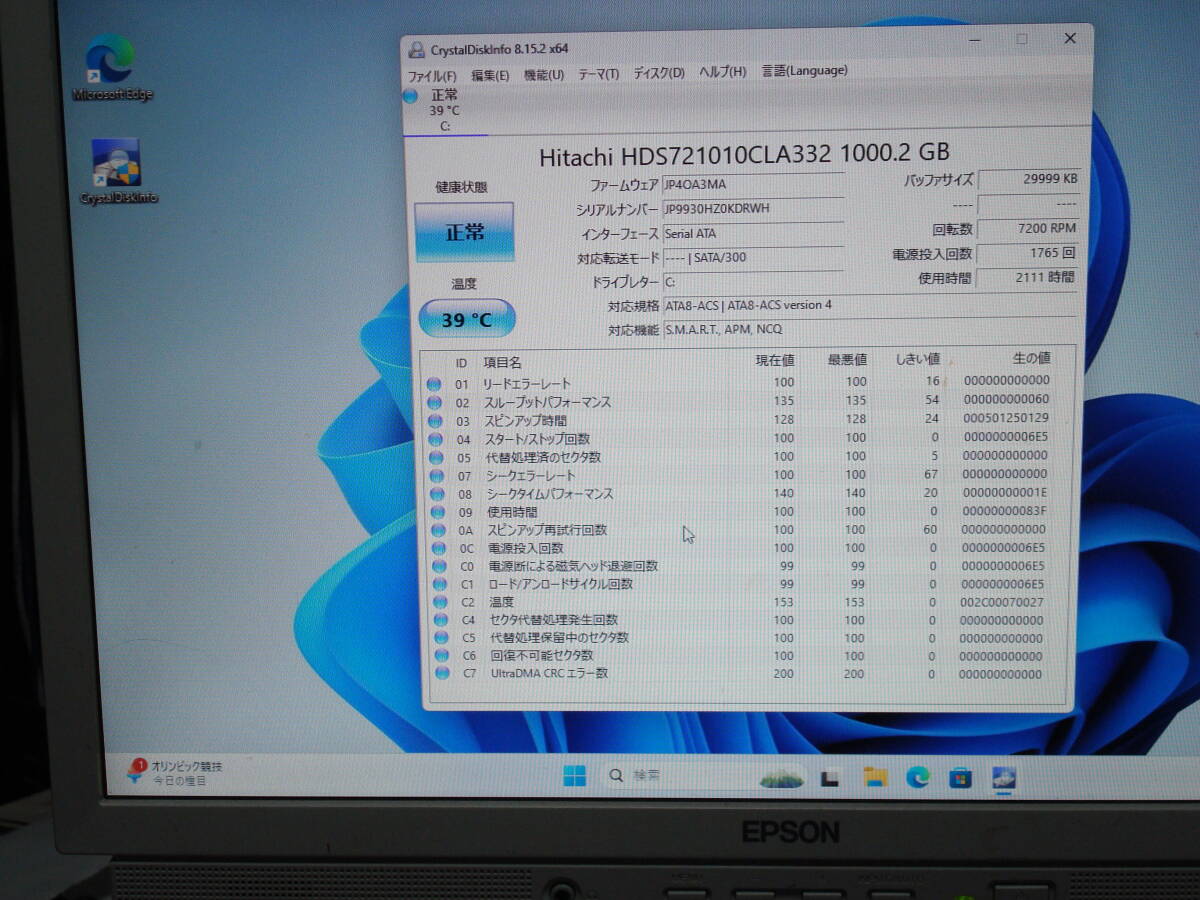Click status icon for 回復不可能セクタ数 row
The height and width of the screenshot is (900, 1200).
441,656
